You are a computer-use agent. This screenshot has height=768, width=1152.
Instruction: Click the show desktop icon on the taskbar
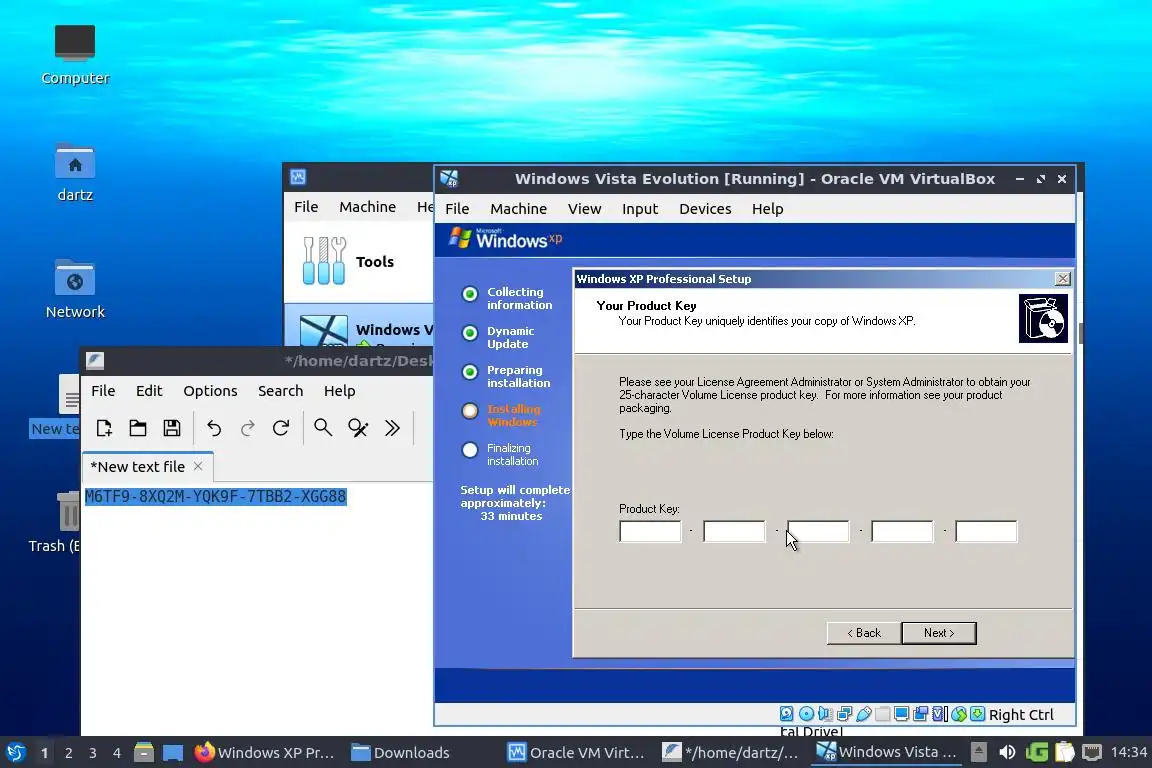click(173, 753)
